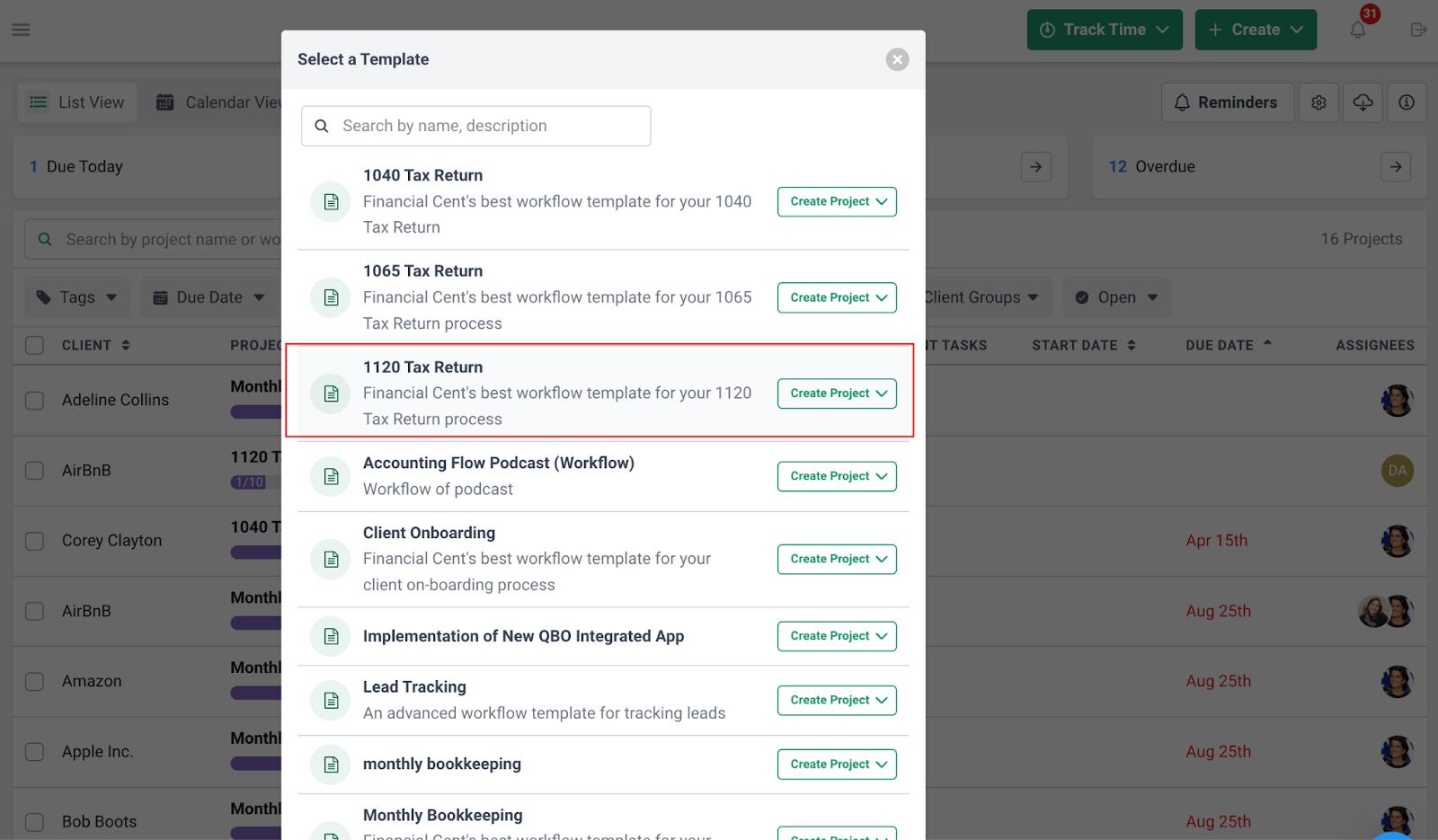This screenshot has height=840, width=1438.
Task: Expand the Track Time dropdown
Action: [x=1105, y=30]
